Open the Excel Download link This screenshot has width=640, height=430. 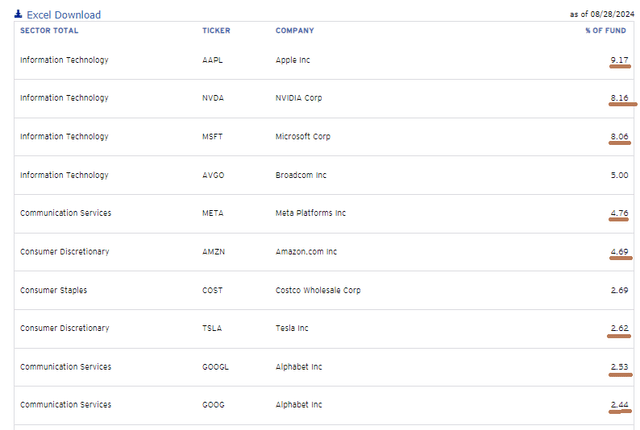(63, 15)
